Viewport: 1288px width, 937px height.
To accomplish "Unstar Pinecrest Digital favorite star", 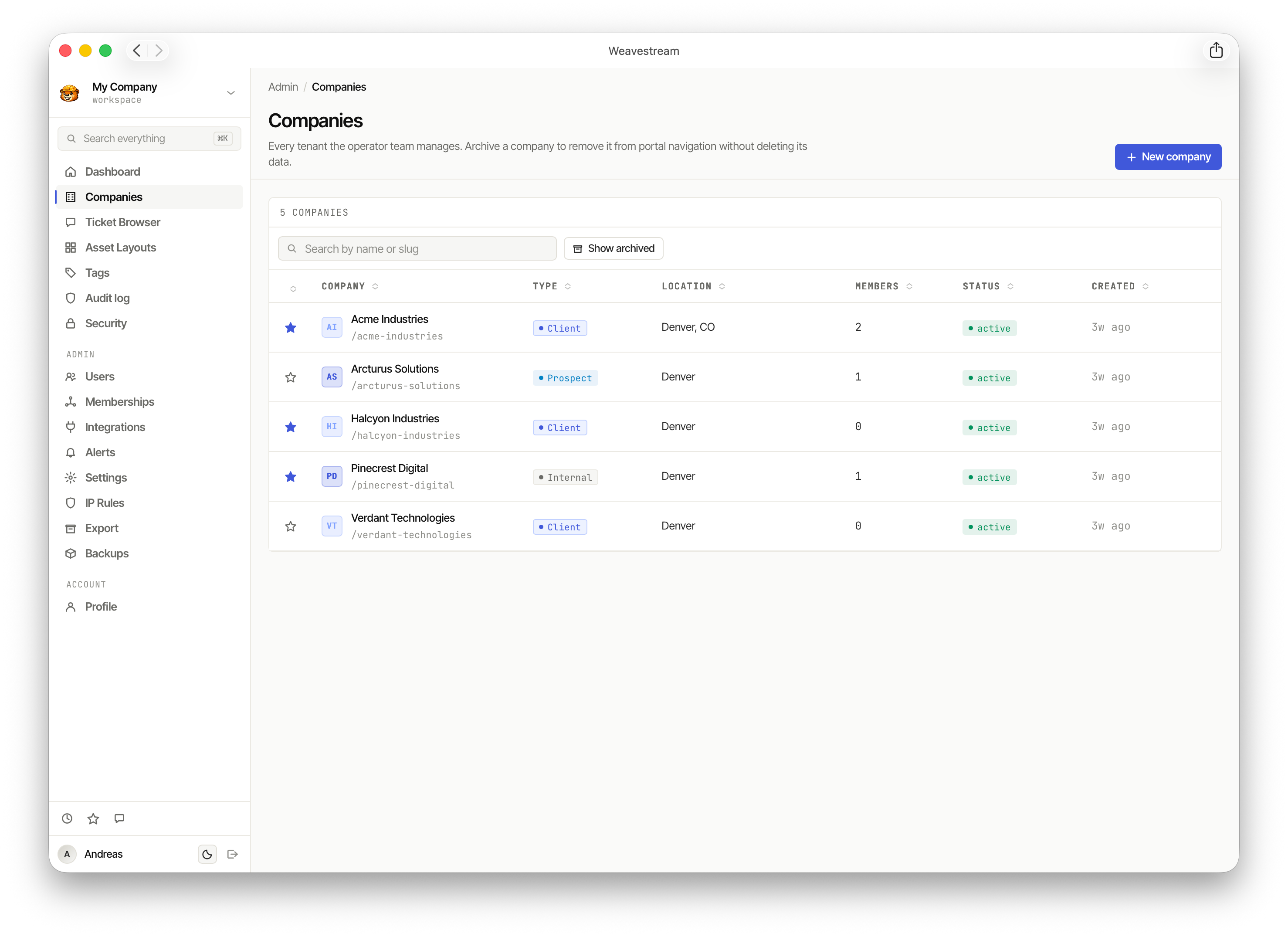I will [290, 477].
